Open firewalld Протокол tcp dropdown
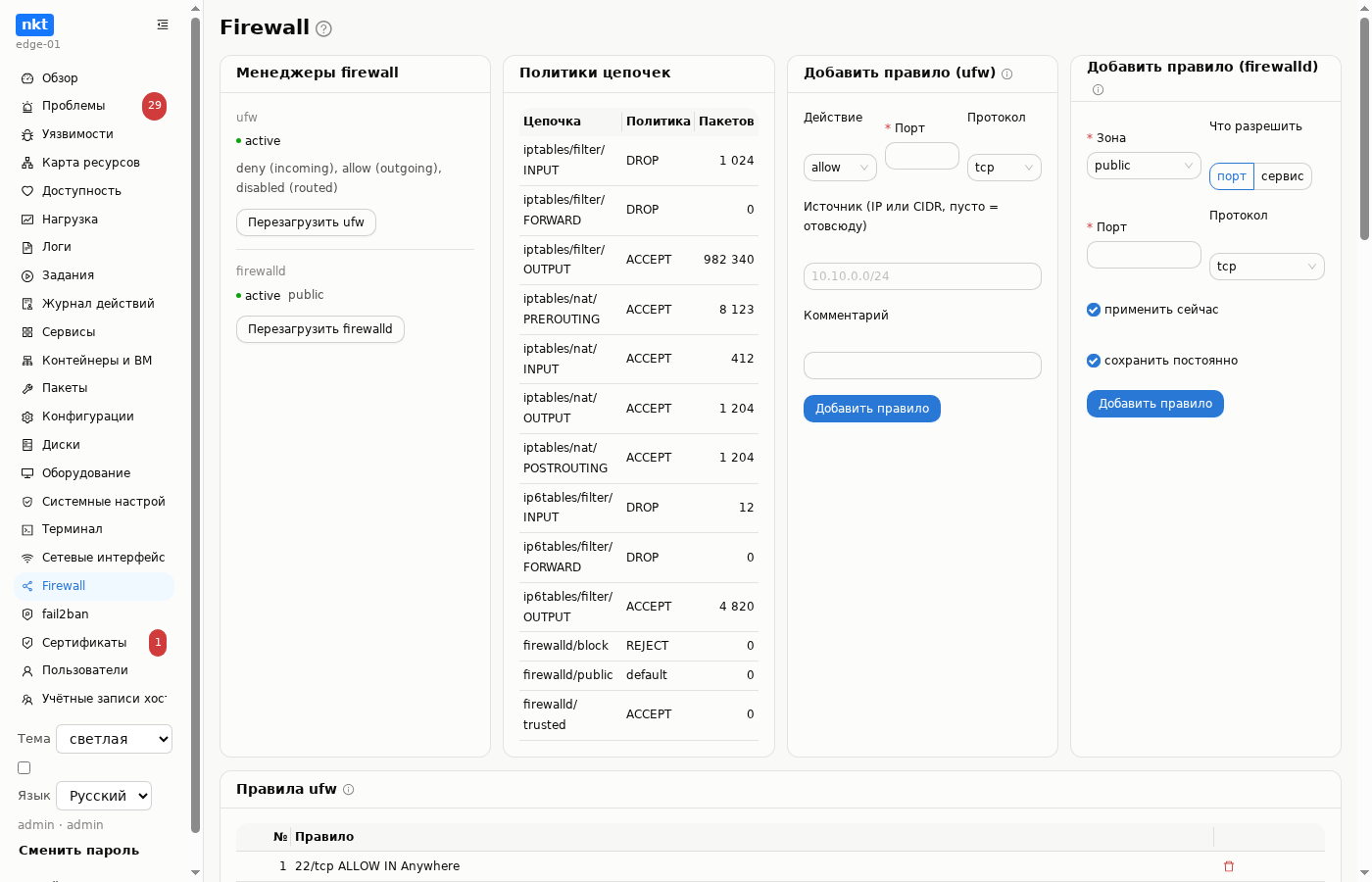Viewport: 1372px width, 882px height. [x=1267, y=267]
